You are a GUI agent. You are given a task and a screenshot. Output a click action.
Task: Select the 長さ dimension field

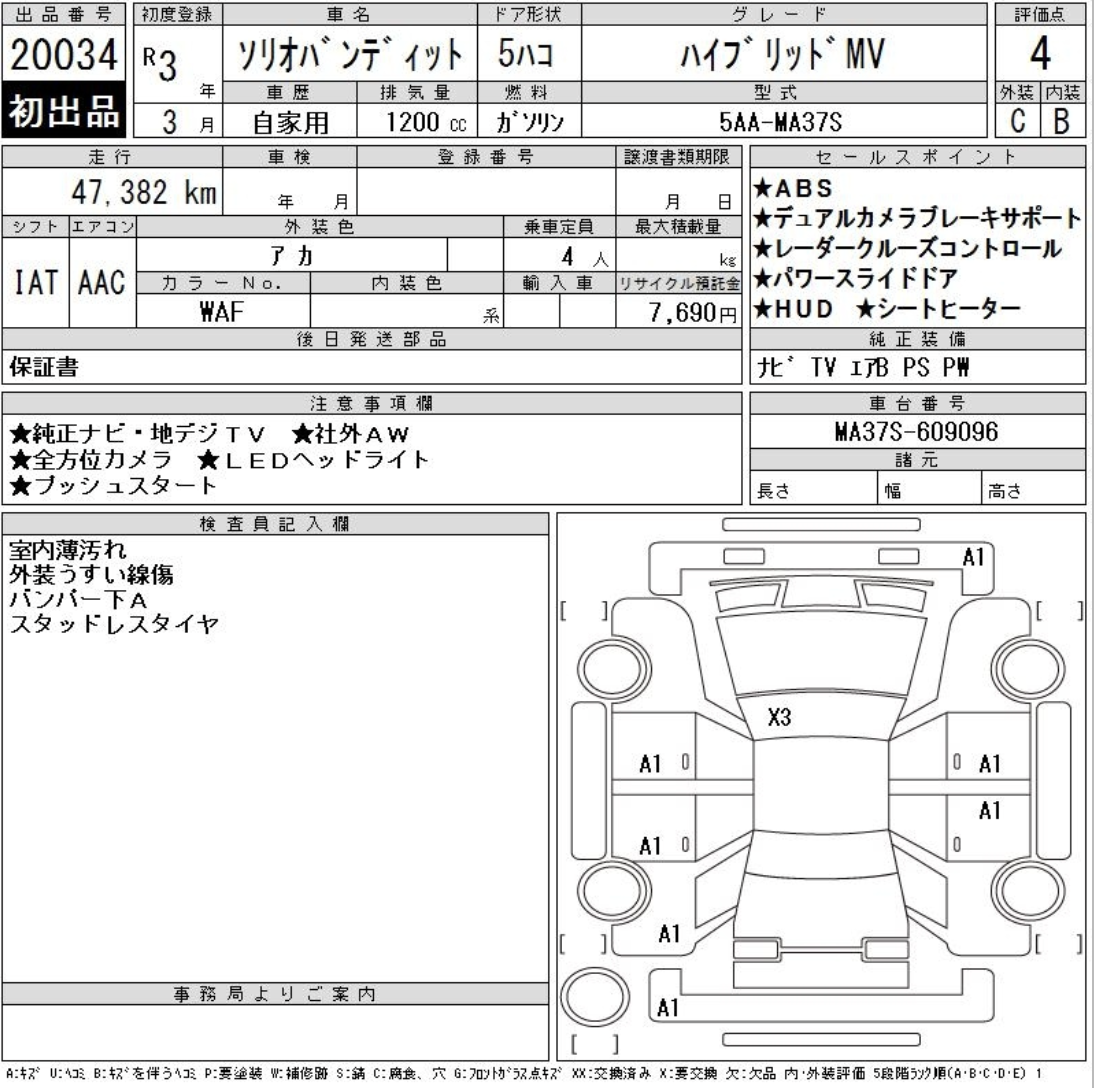(814, 488)
